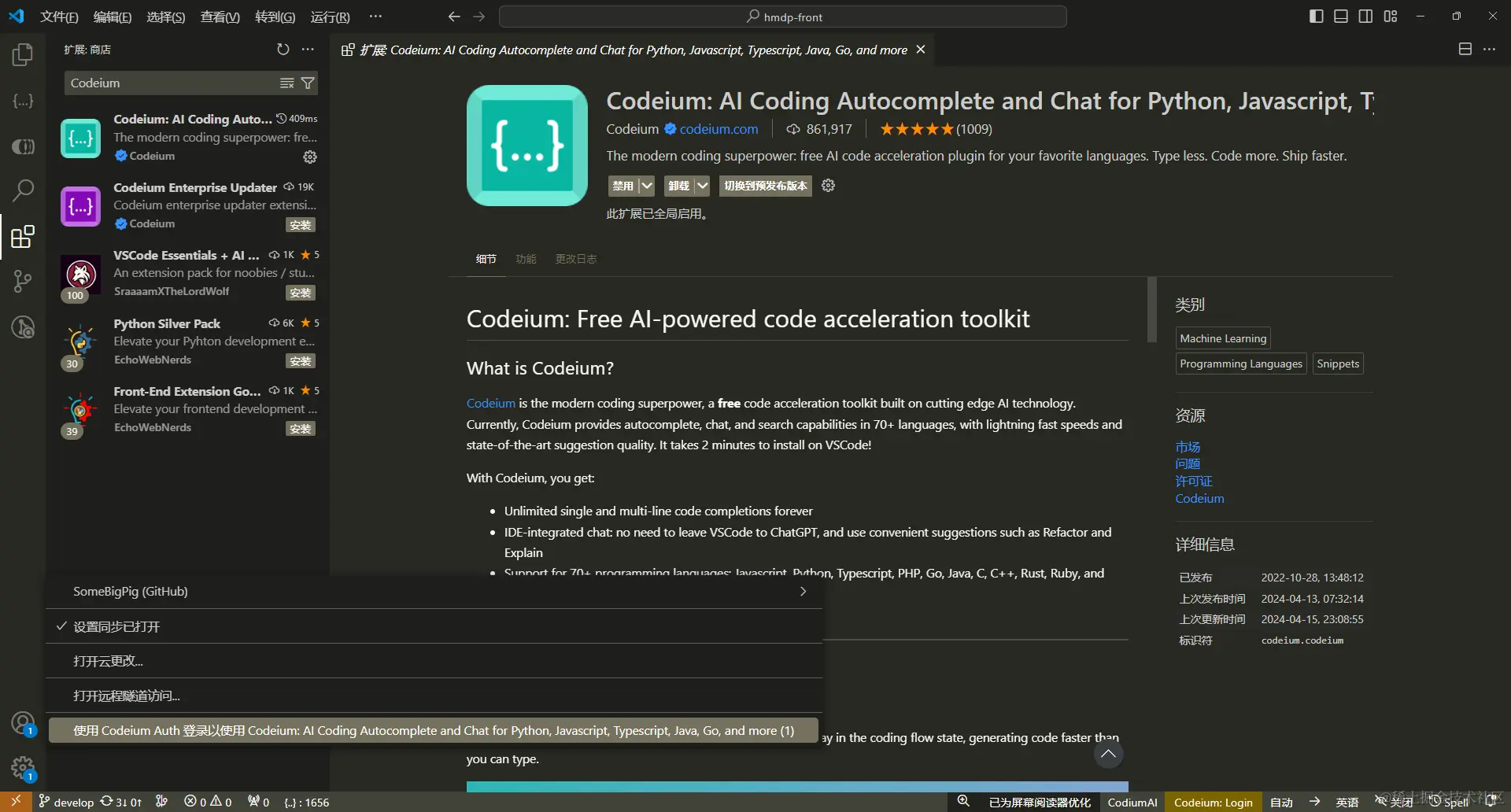1511x812 pixels.
Task: Open the Codeium {...} panel in activity bar
Action: click(23, 101)
